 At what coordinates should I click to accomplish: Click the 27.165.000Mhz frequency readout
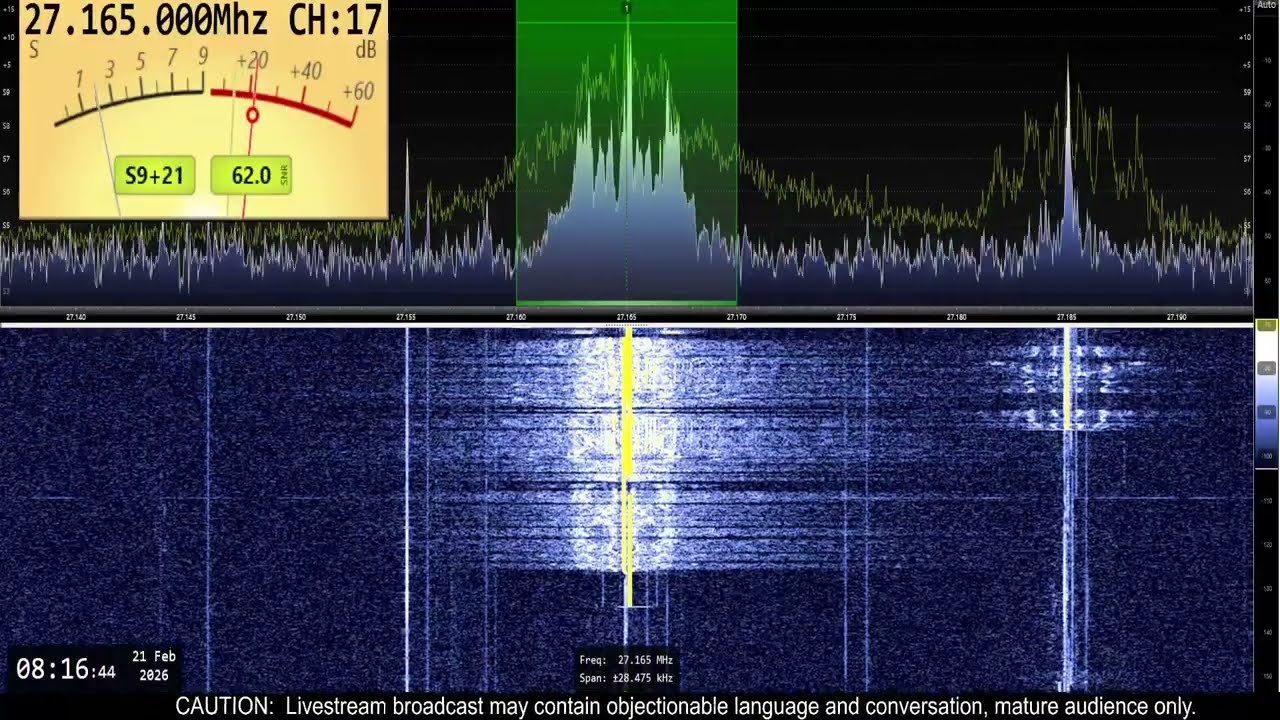tap(147, 19)
